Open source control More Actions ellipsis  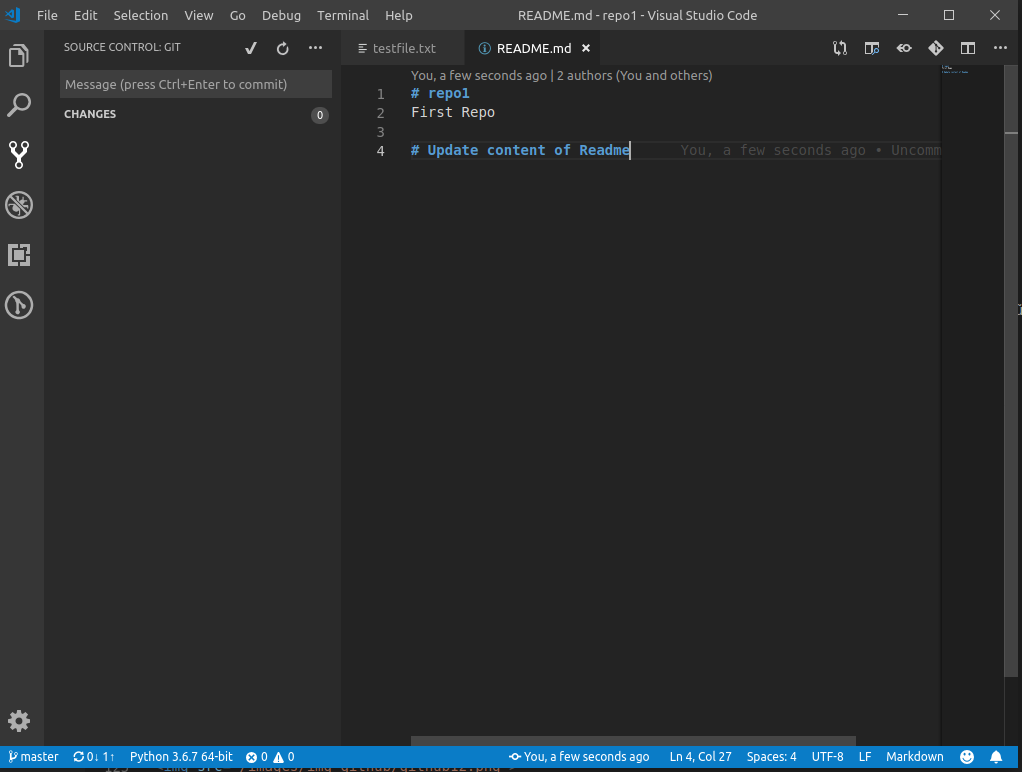click(315, 48)
